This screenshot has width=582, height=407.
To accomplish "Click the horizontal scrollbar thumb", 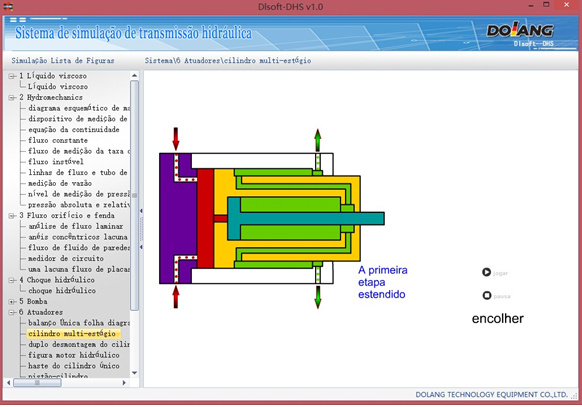I will 37,383.
